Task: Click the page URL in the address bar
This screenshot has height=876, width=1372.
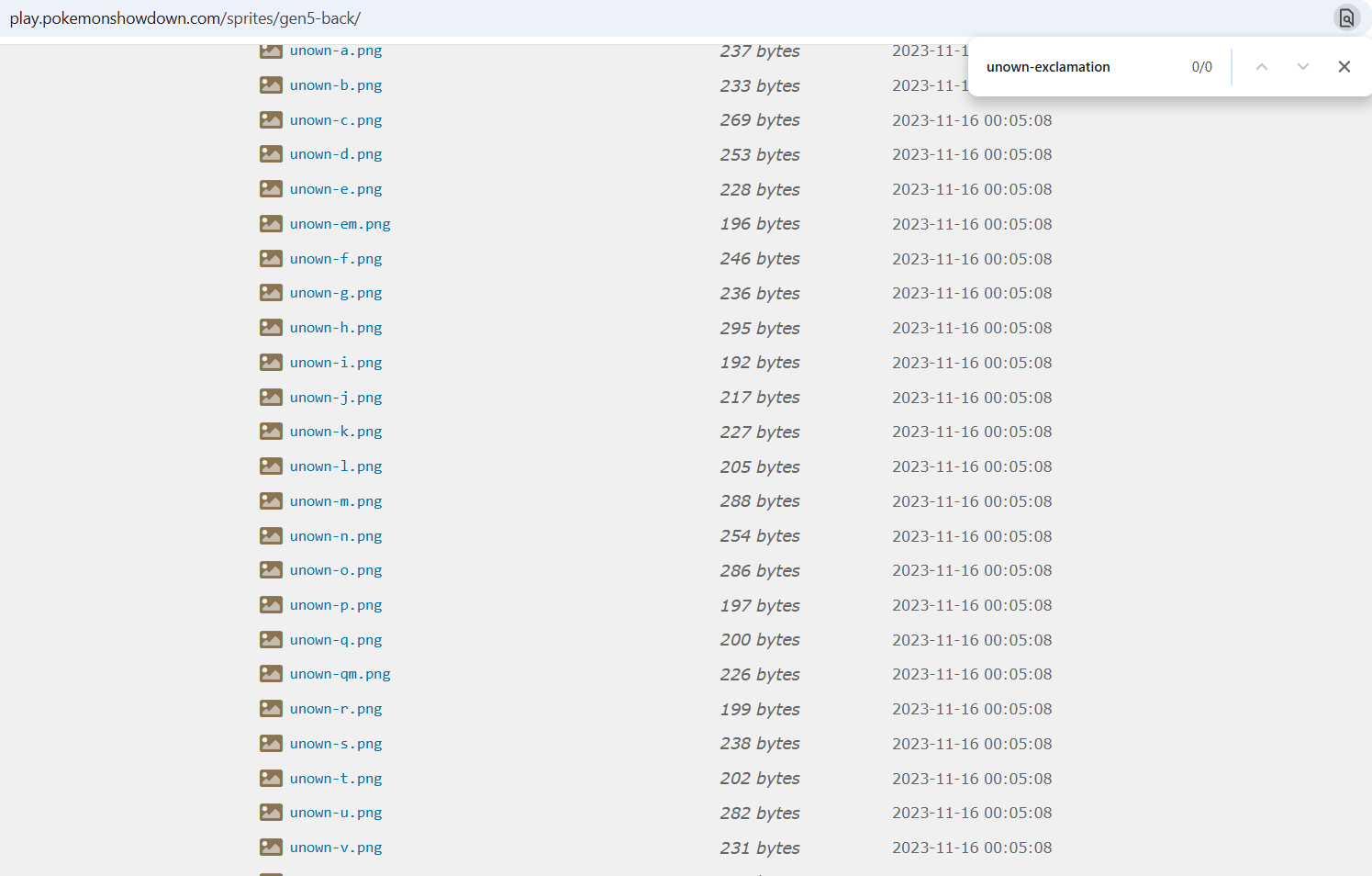Action: (x=185, y=18)
